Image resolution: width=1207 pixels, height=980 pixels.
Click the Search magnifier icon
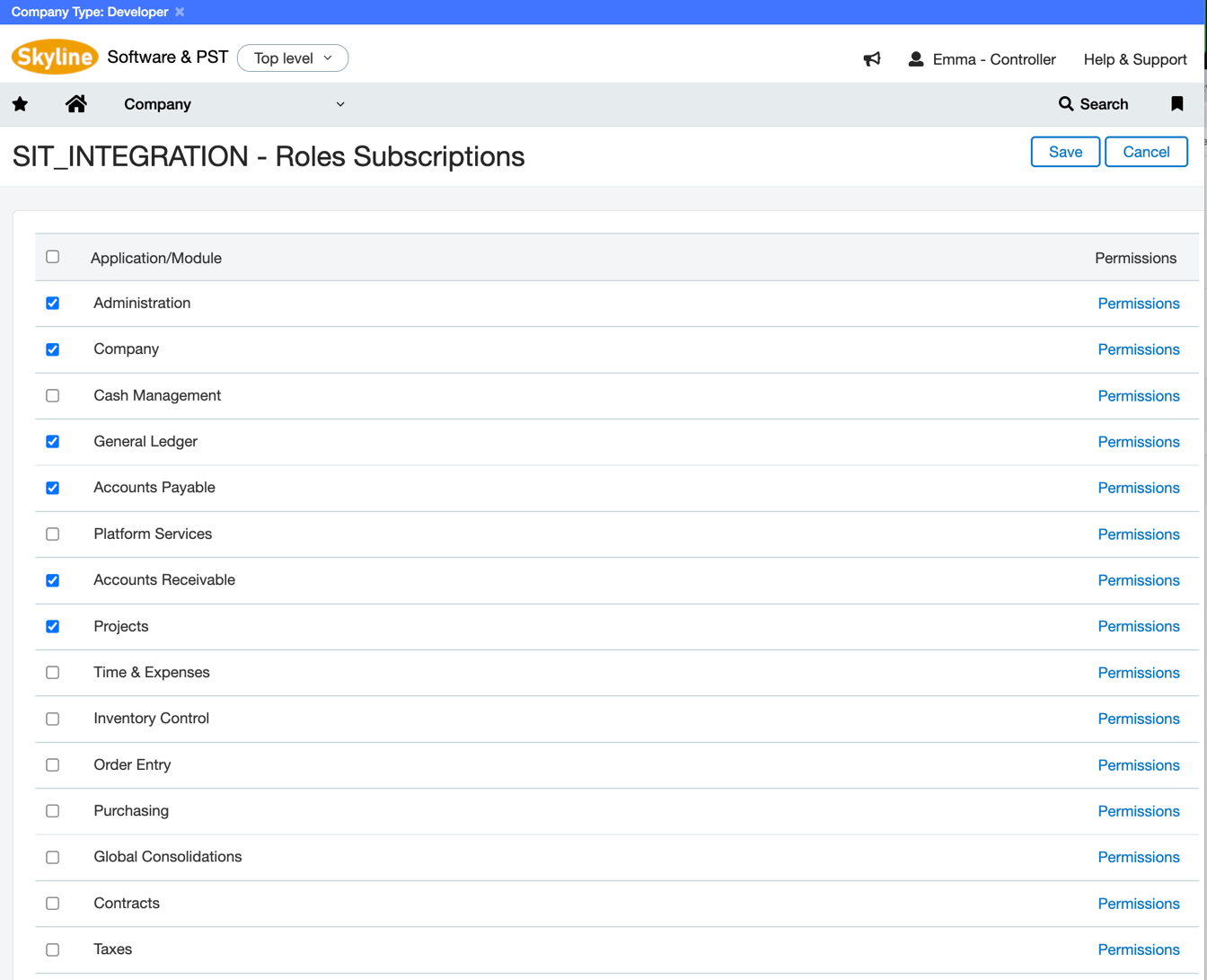pyautogui.click(x=1066, y=104)
